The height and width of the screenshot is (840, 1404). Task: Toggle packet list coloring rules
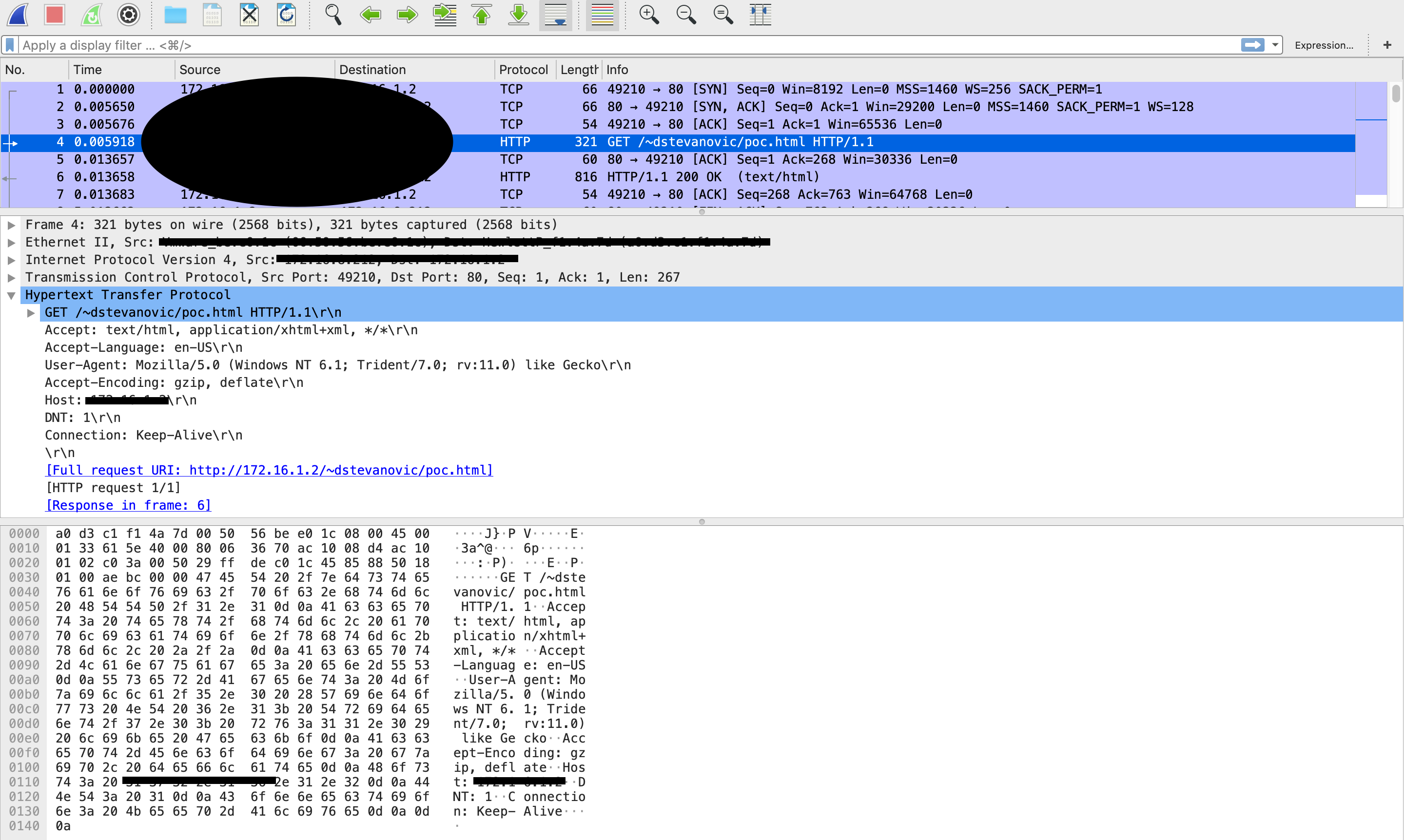pyautogui.click(x=602, y=15)
